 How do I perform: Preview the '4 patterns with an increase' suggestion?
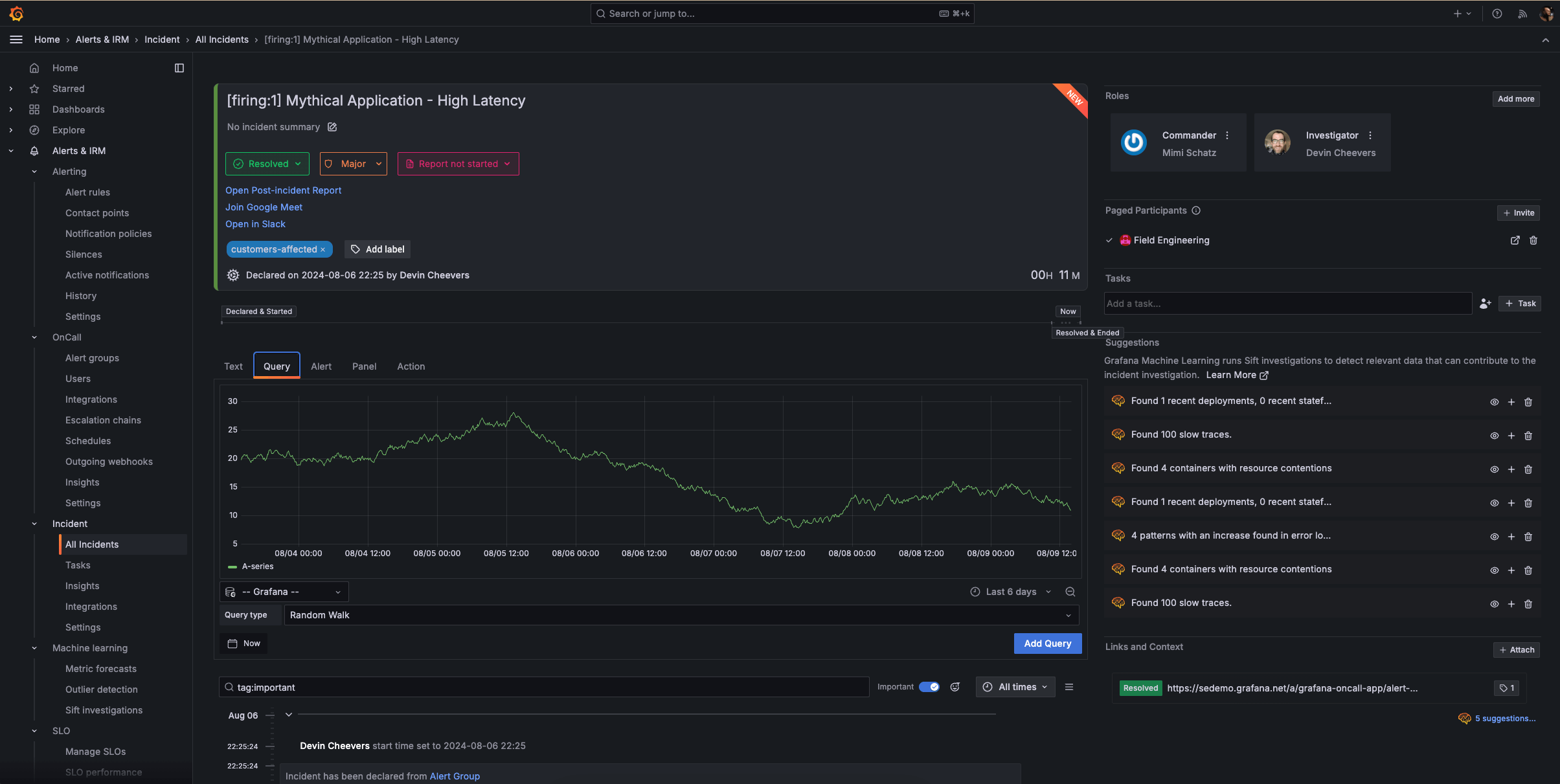[x=1495, y=537]
